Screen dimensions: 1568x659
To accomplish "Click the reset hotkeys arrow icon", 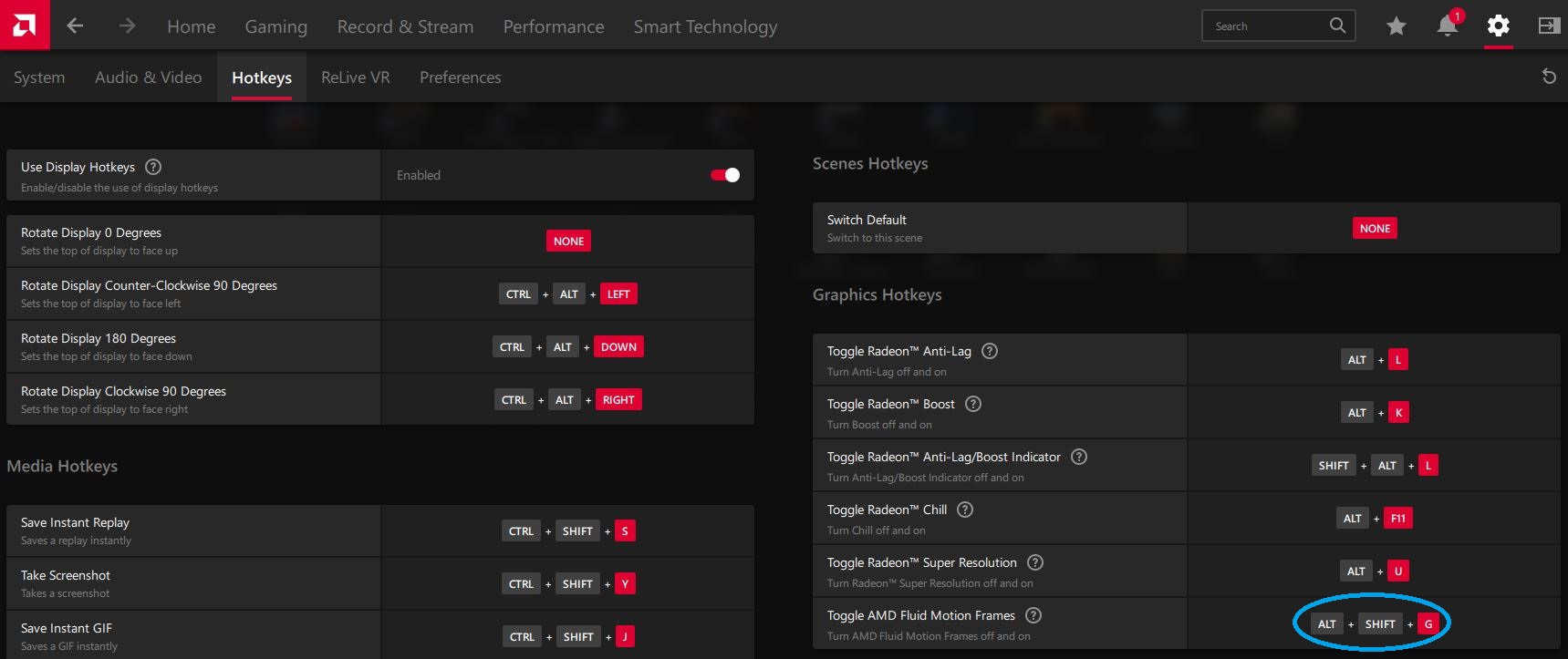I will [x=1549, y=77].
